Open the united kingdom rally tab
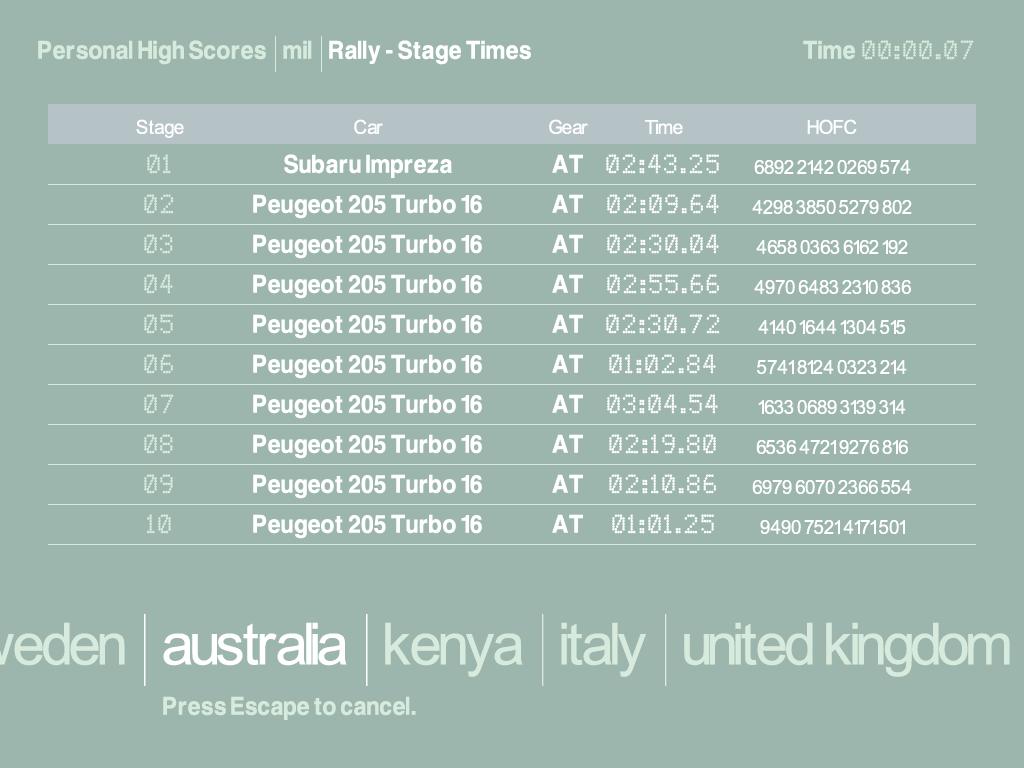 coord(845,646)
